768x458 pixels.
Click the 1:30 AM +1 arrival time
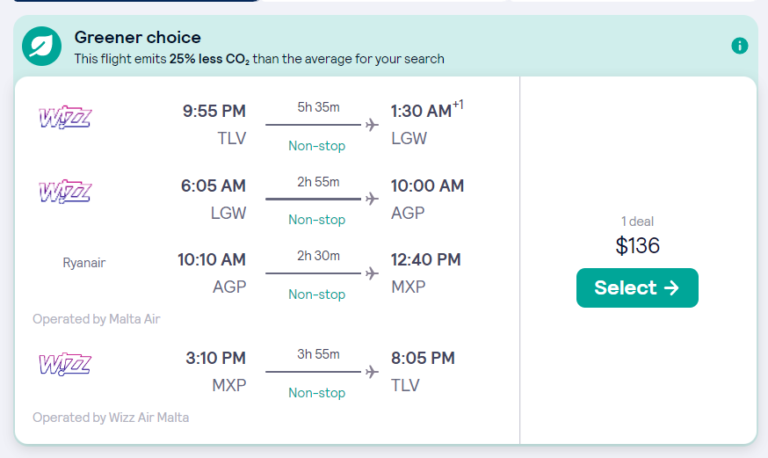tap(427, 110)
